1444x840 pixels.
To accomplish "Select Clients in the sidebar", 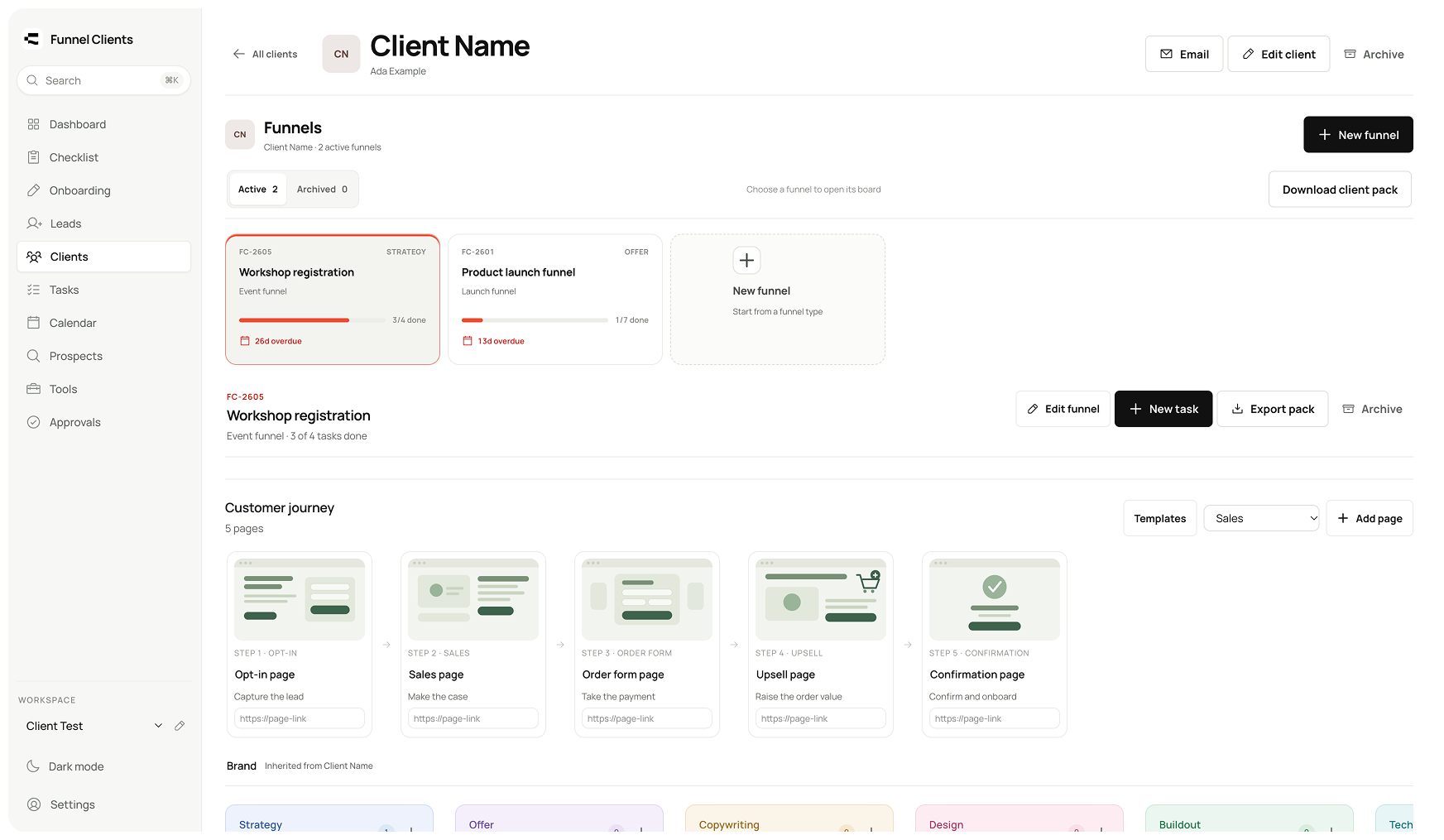I will (x=103, y=257).
